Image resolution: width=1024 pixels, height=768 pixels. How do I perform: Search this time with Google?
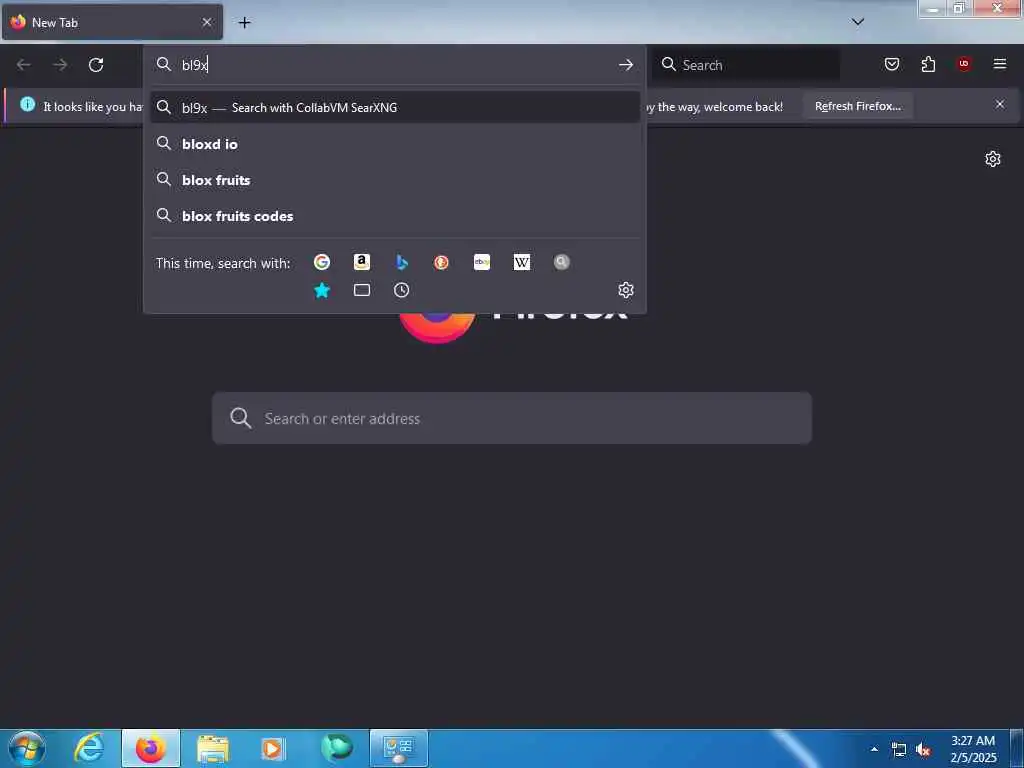point(321,262)
